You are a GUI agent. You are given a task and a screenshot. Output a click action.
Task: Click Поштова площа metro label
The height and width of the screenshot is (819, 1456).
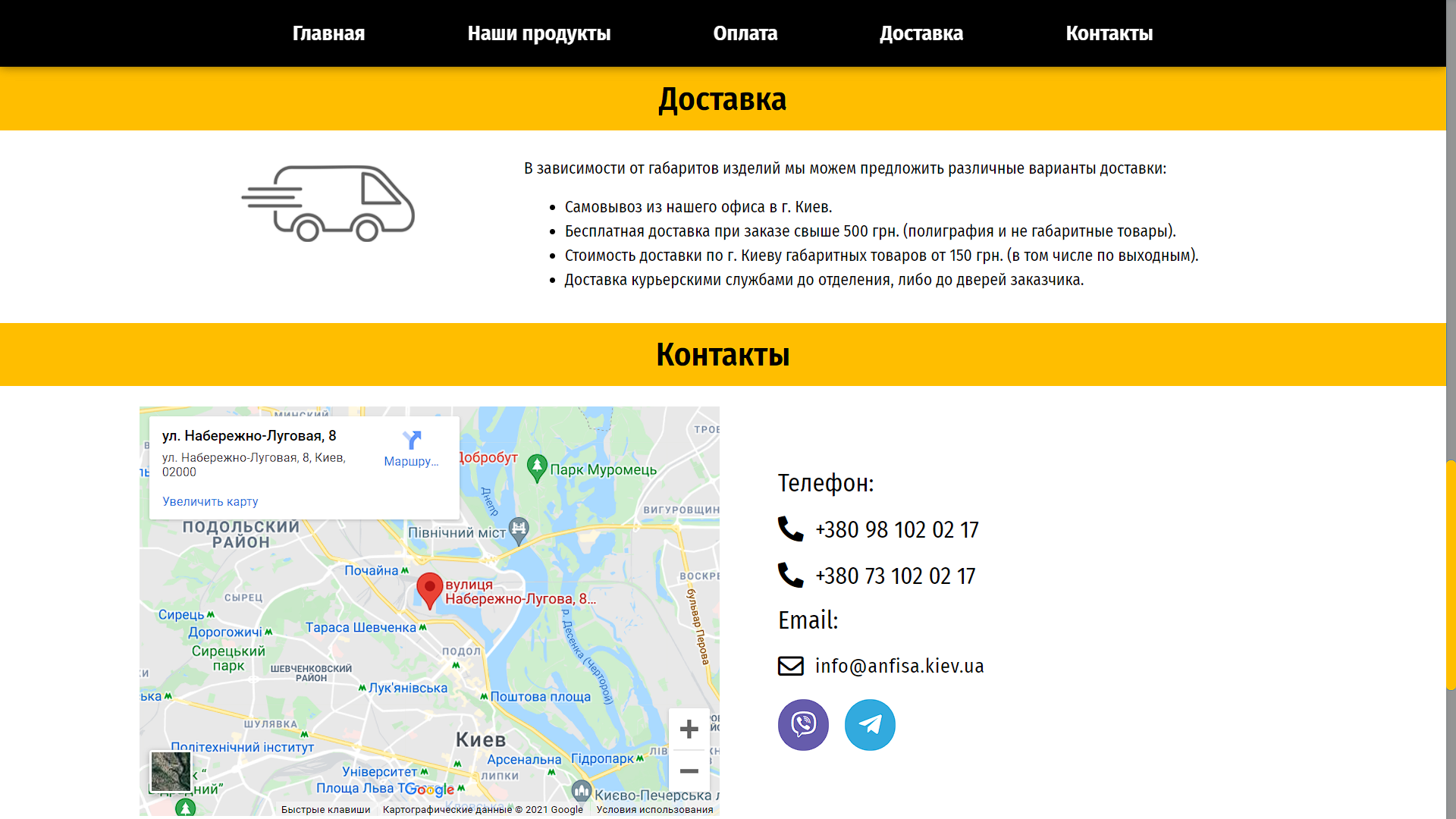(x=540, y=696)
